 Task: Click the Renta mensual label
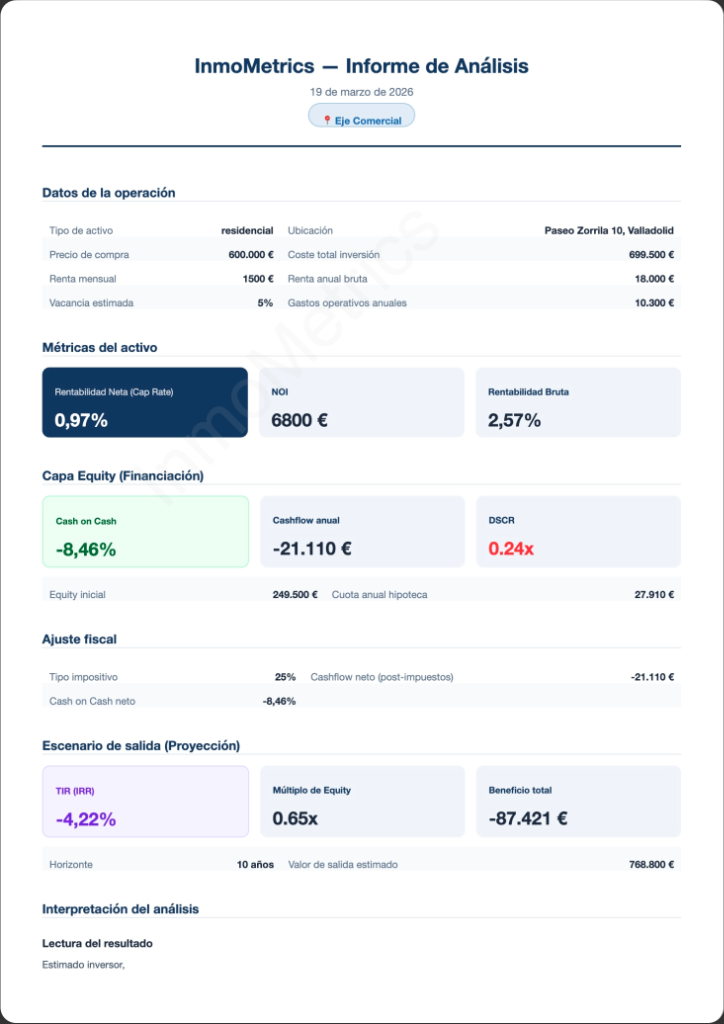pos(83,279)
